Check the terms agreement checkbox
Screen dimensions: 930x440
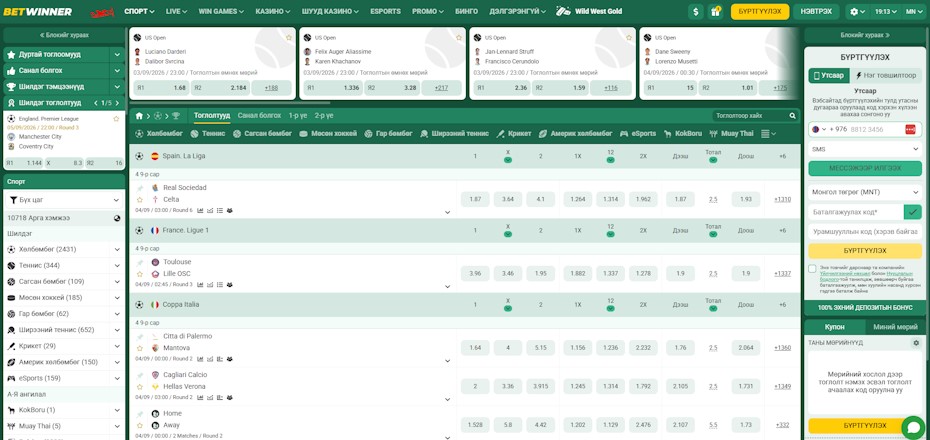pyautogui.click(x=812, y=269)
